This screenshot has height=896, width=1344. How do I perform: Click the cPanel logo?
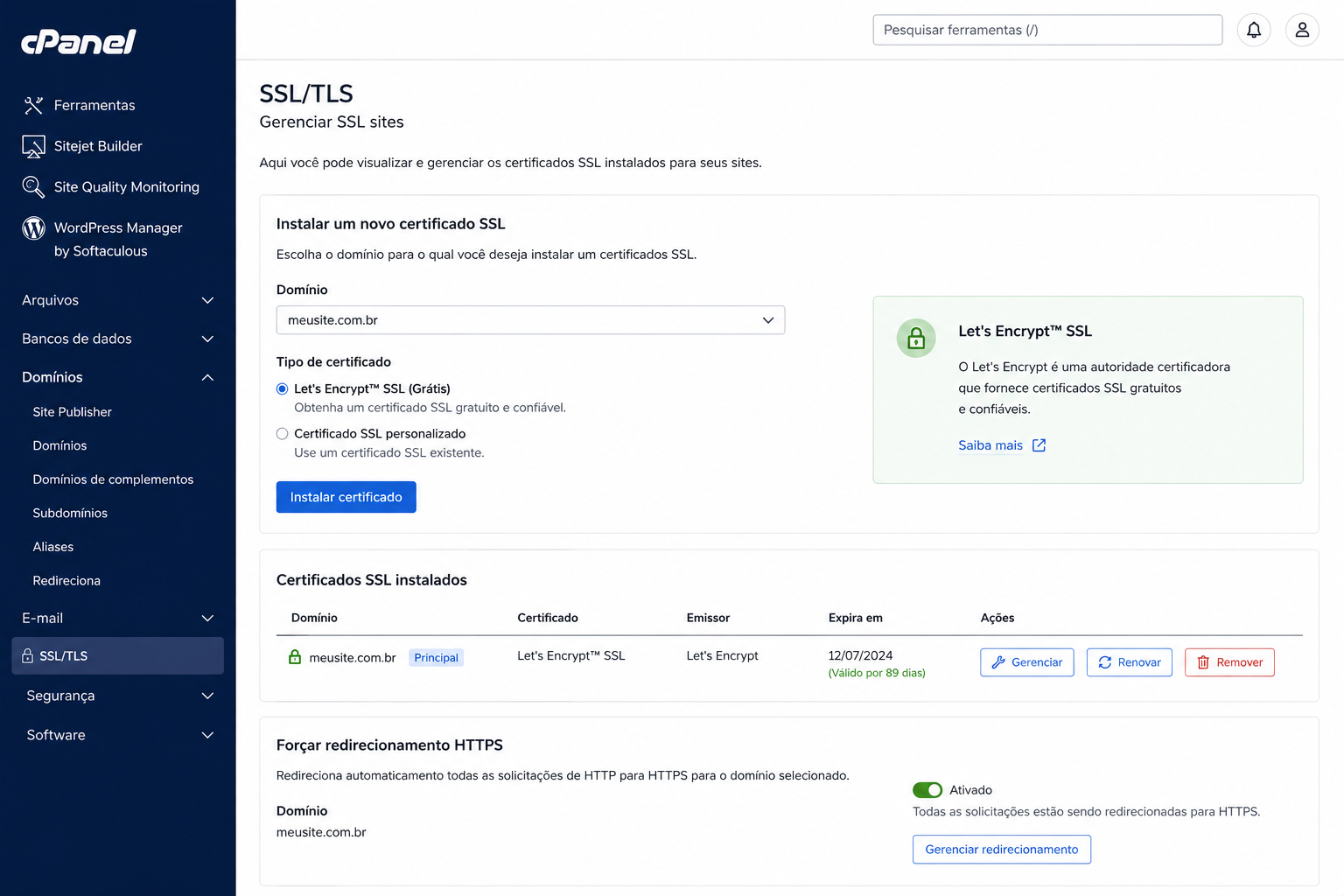pos(78,42)
